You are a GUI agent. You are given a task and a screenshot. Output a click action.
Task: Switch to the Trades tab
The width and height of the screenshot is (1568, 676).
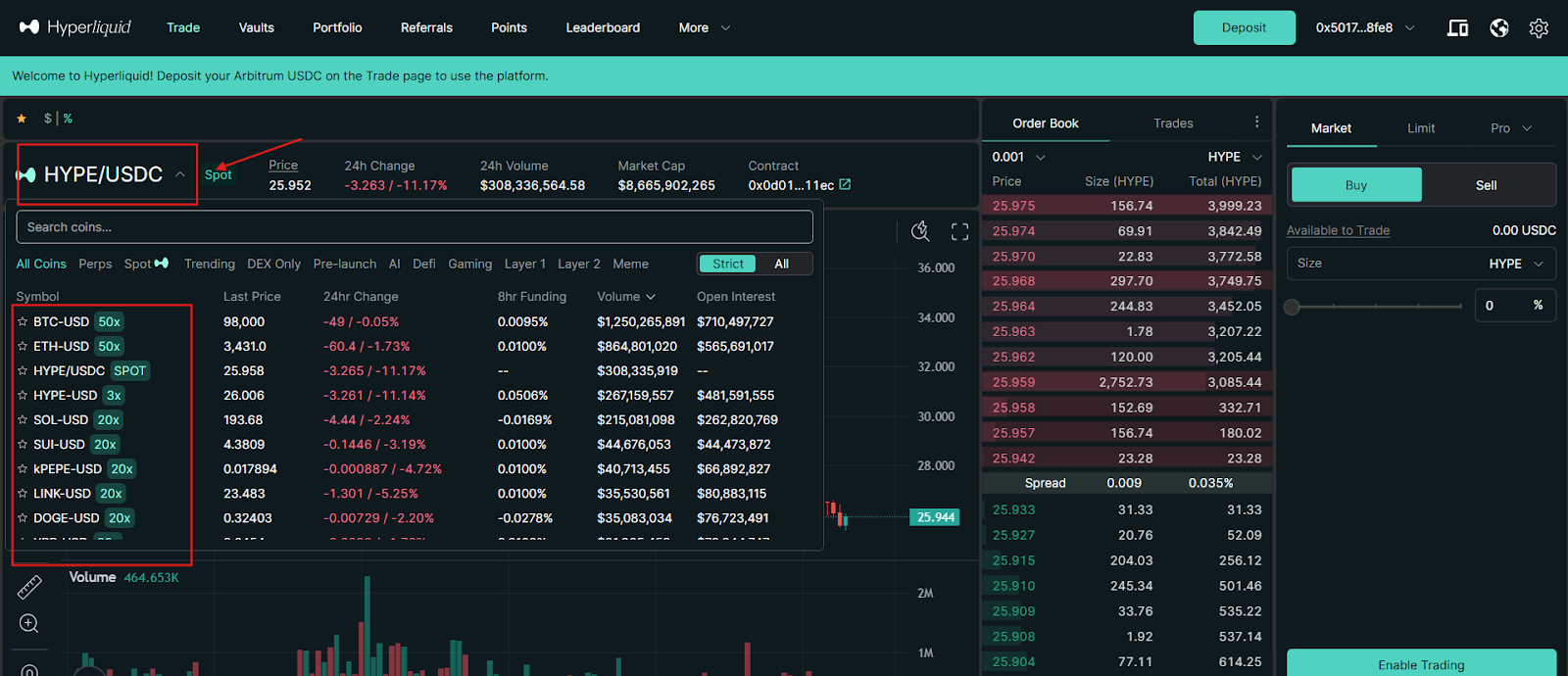[x=1173, y=123]
